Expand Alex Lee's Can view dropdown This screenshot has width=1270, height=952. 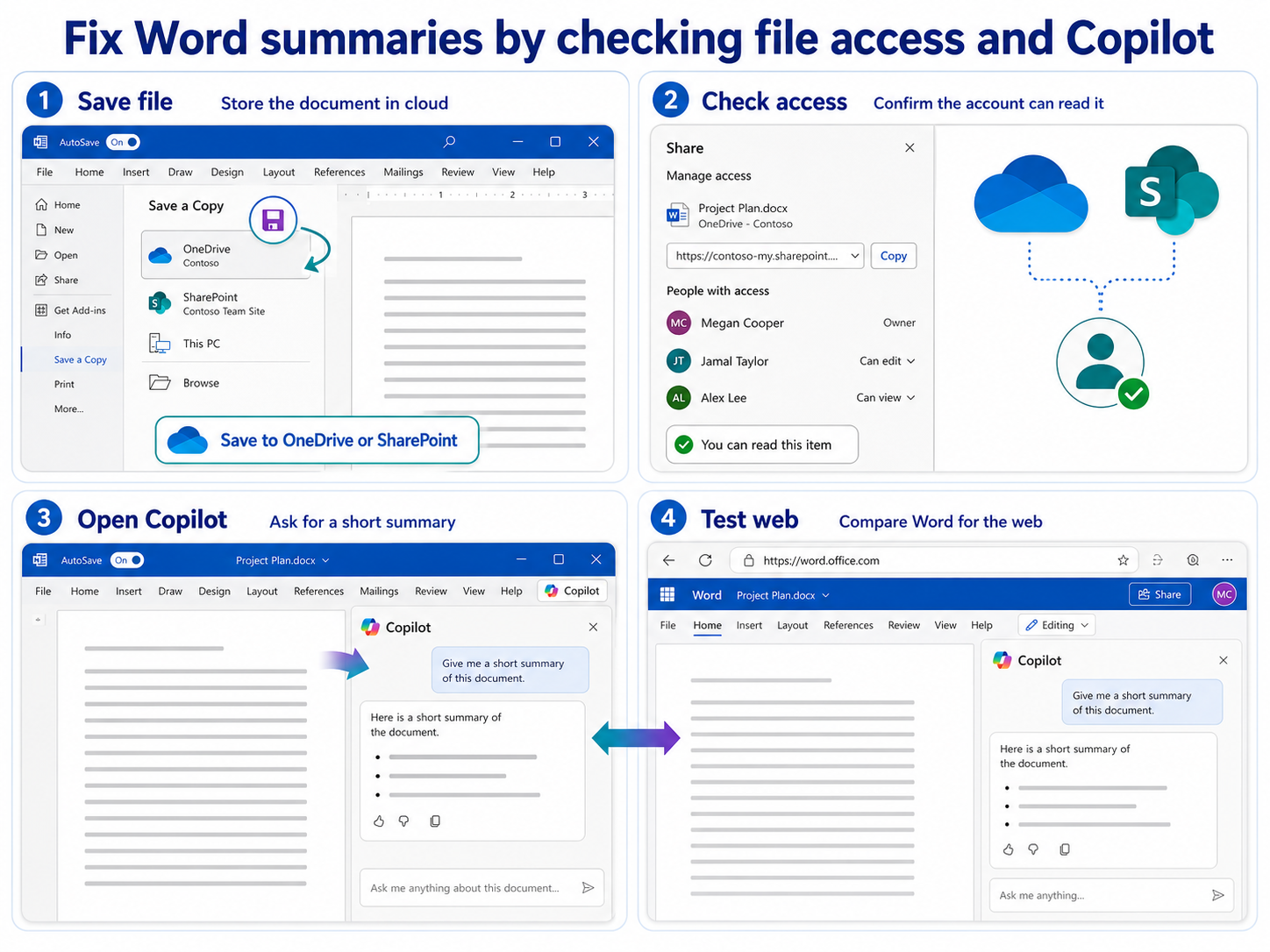click(886, 398)
